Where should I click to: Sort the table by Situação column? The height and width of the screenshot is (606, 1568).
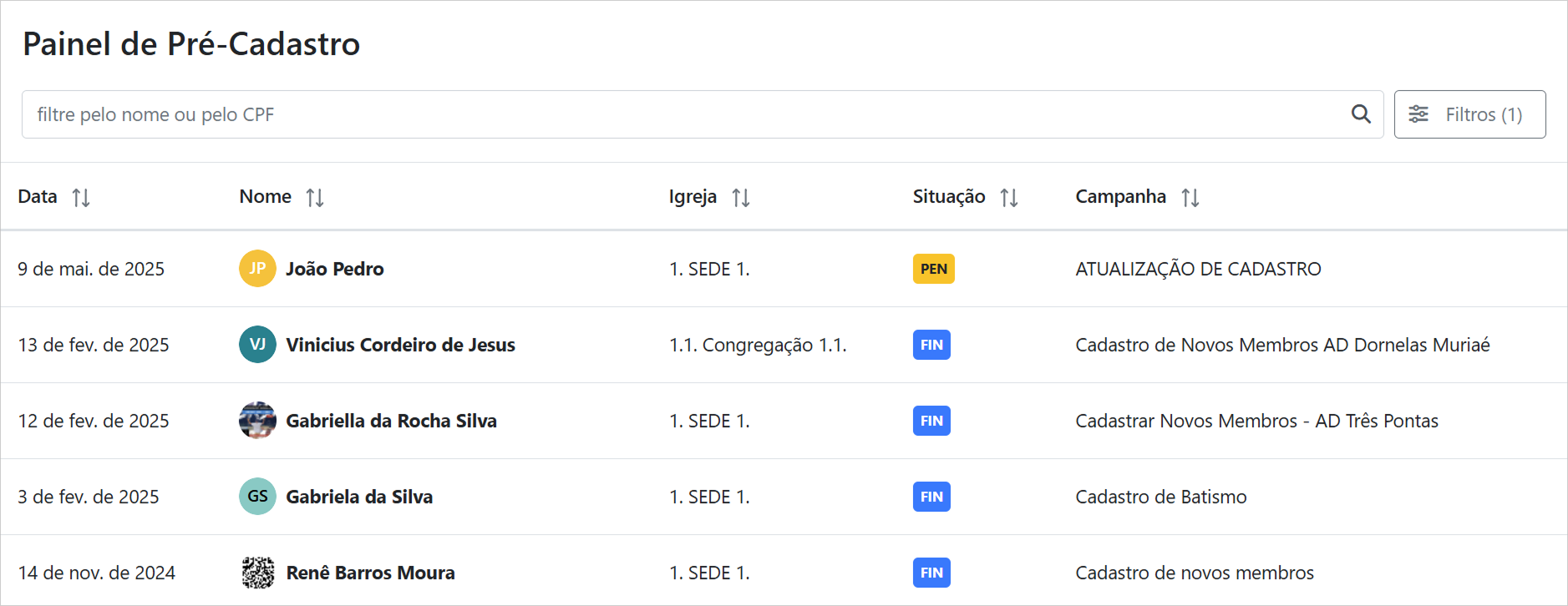(1009, 198)
